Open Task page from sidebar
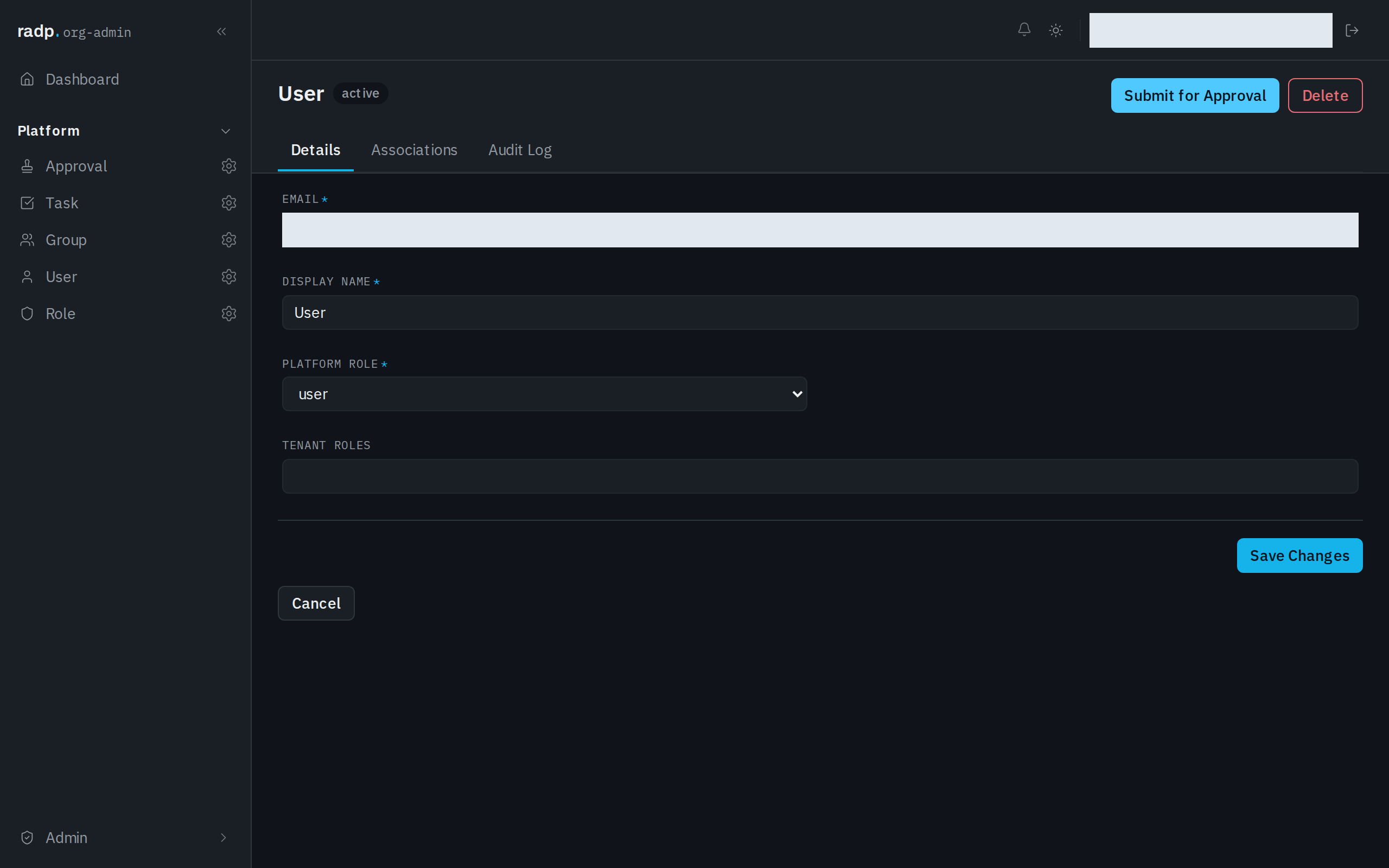The image size is (1389, 868). click(62, 203)
